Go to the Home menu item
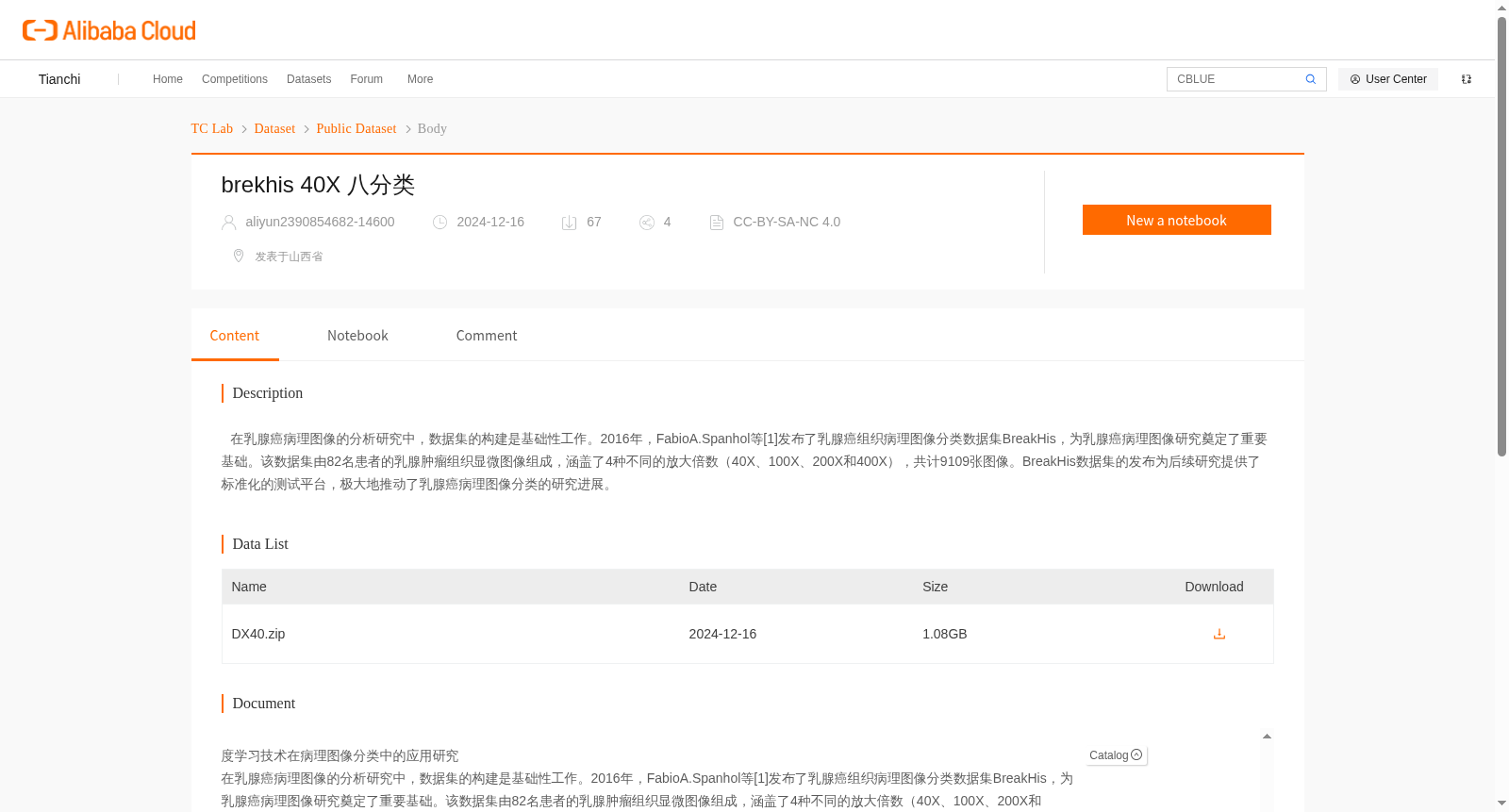The height and width of the screenshot is (812, 1509). [168, 79]
